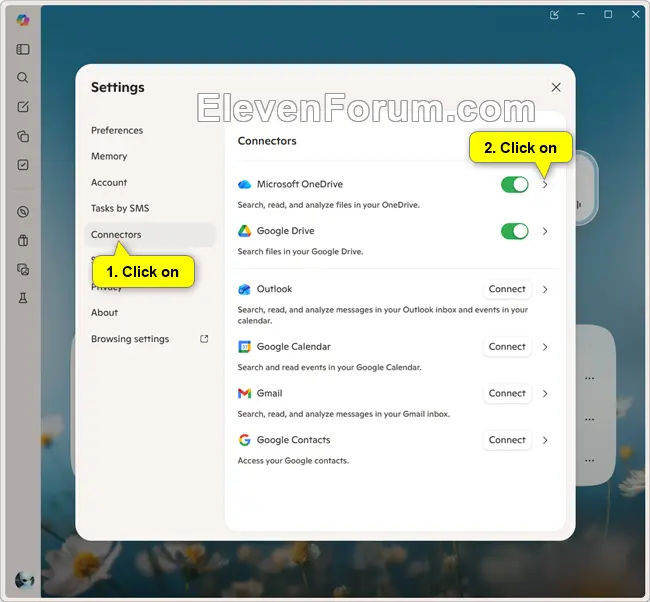Expand the Google Contacts chevron

[x=545, y=440]
